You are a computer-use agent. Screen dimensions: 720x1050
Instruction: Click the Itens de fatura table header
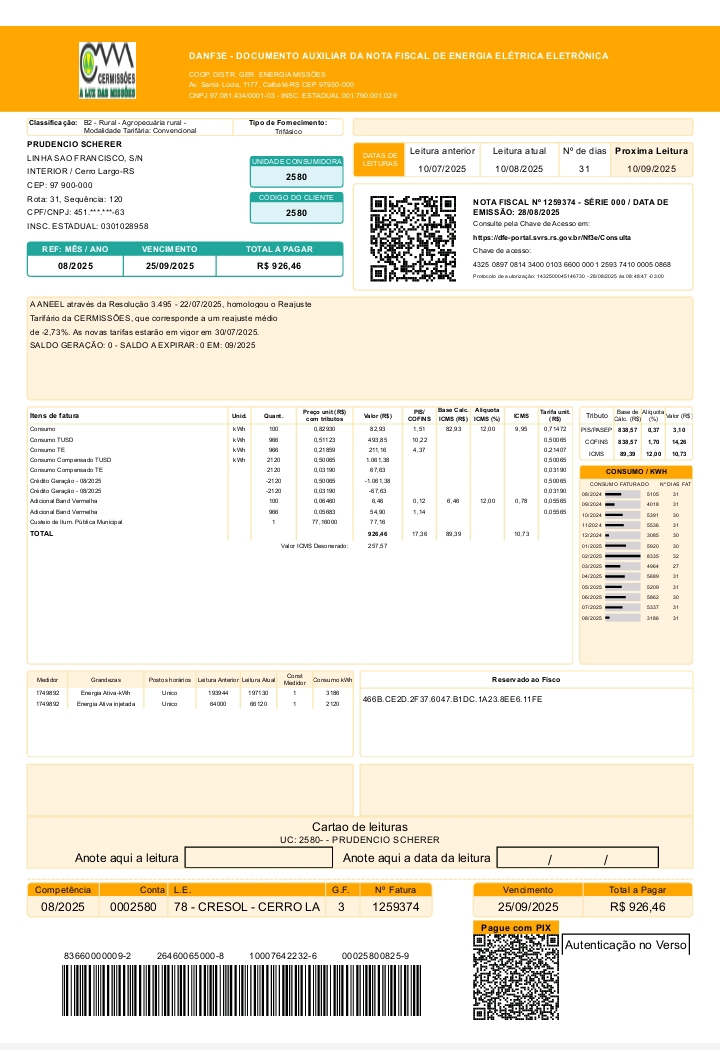(x=54, y=415)
